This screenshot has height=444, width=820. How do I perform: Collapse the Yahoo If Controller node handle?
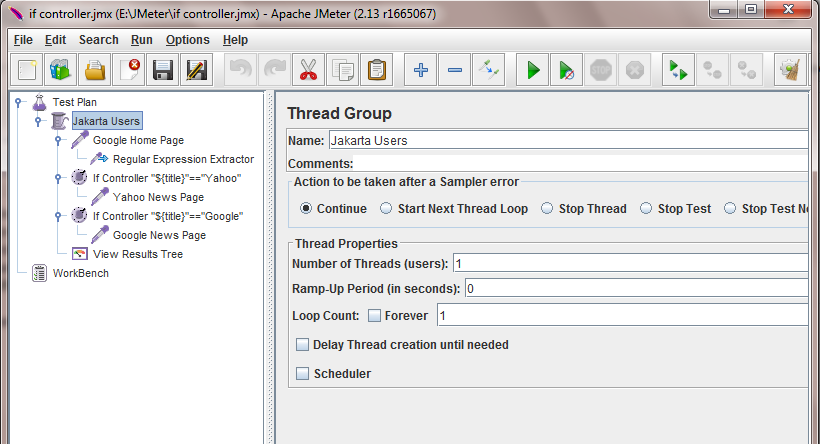click(x=58, y=178)
